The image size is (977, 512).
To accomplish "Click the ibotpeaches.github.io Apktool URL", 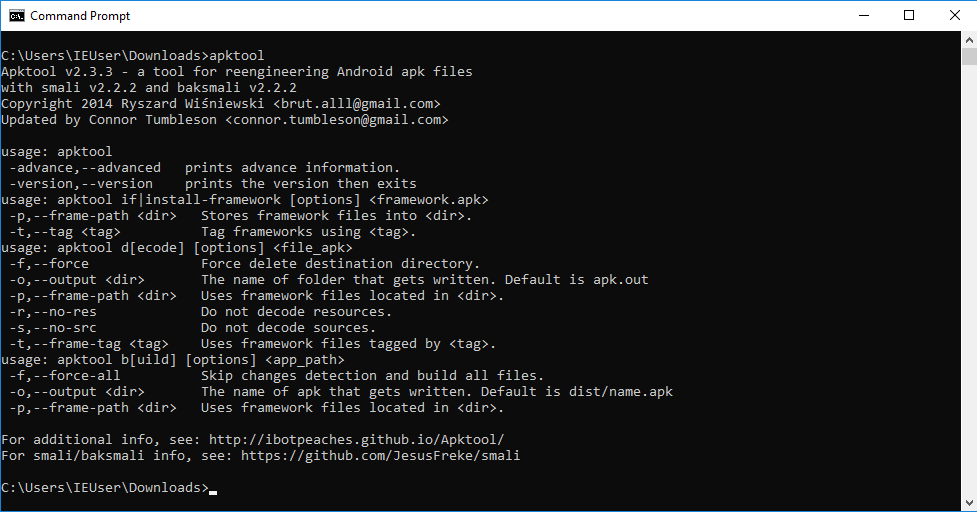I will 384,440.
